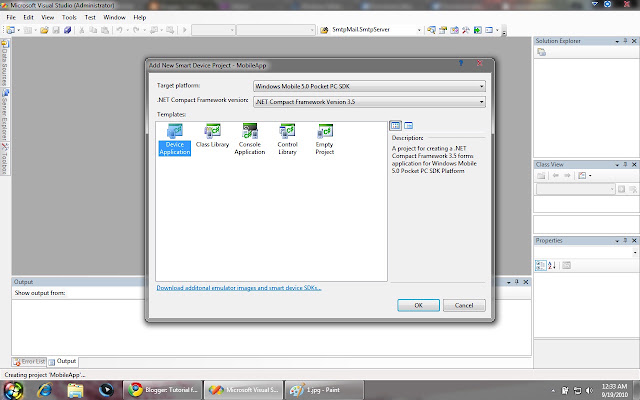Click Class View back arrow

(556, 176)
